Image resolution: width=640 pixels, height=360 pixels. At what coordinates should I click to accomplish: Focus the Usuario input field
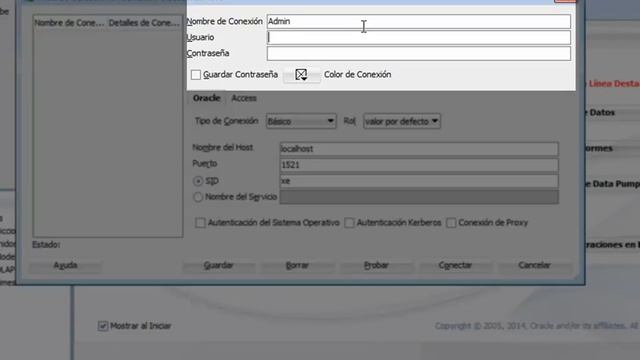tap(419, 37)
